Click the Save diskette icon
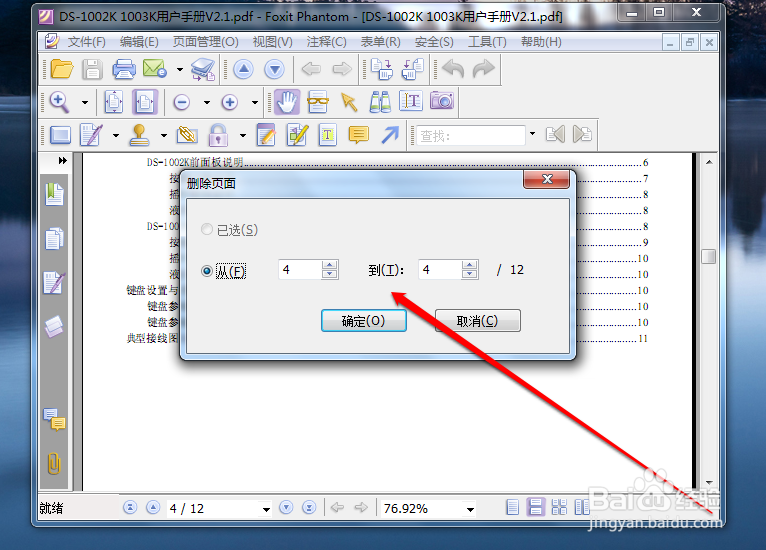 click(92, 69)
